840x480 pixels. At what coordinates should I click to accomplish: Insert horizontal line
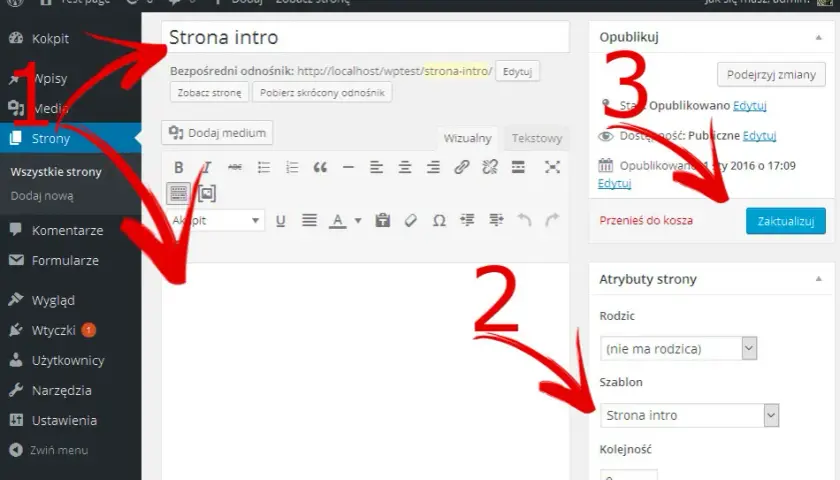coord(348,167)
